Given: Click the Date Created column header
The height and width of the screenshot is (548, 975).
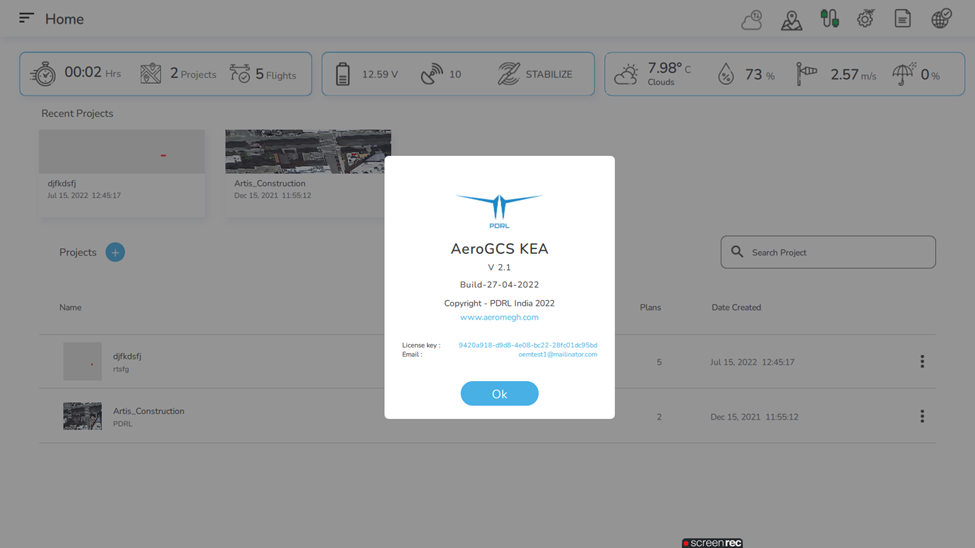Looking at the screenshot, I should pyautogui.click(x=736, y=307).
